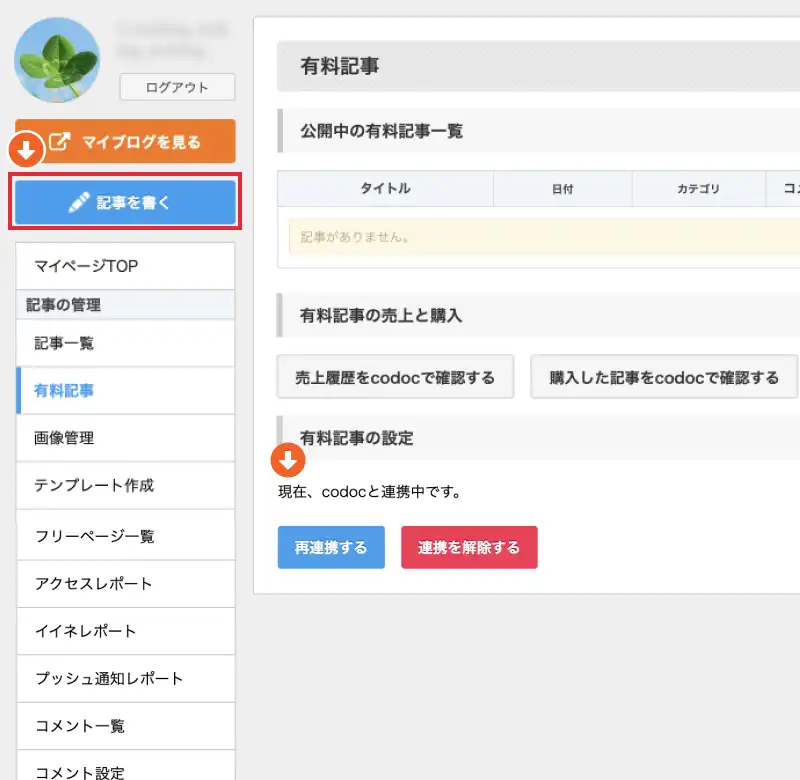The image size is (800, 780).
Task: Click the external link icon on マイブログを見る
Action: [60, 142]
